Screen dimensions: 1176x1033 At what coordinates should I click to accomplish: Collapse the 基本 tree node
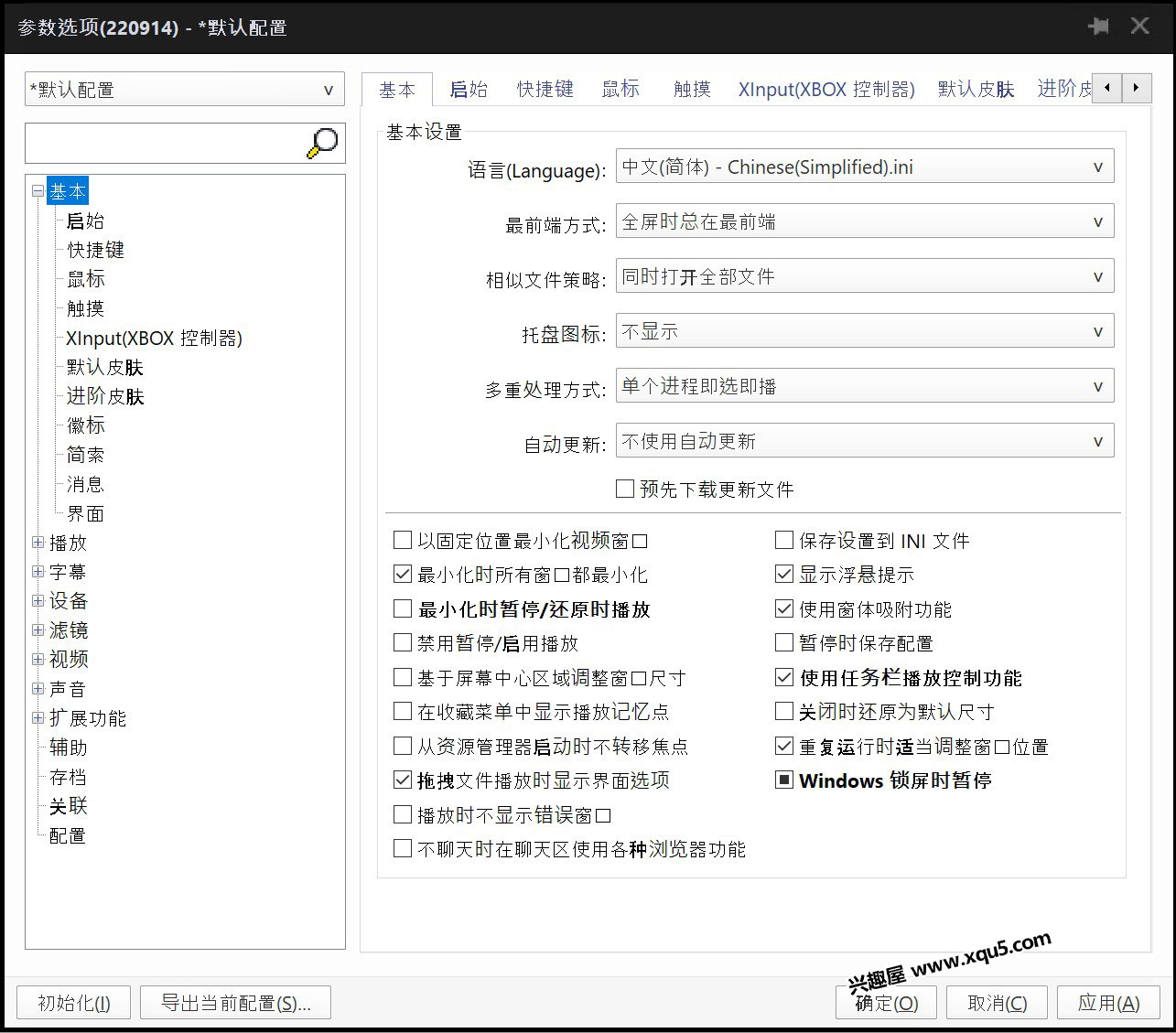coord(38,191)
